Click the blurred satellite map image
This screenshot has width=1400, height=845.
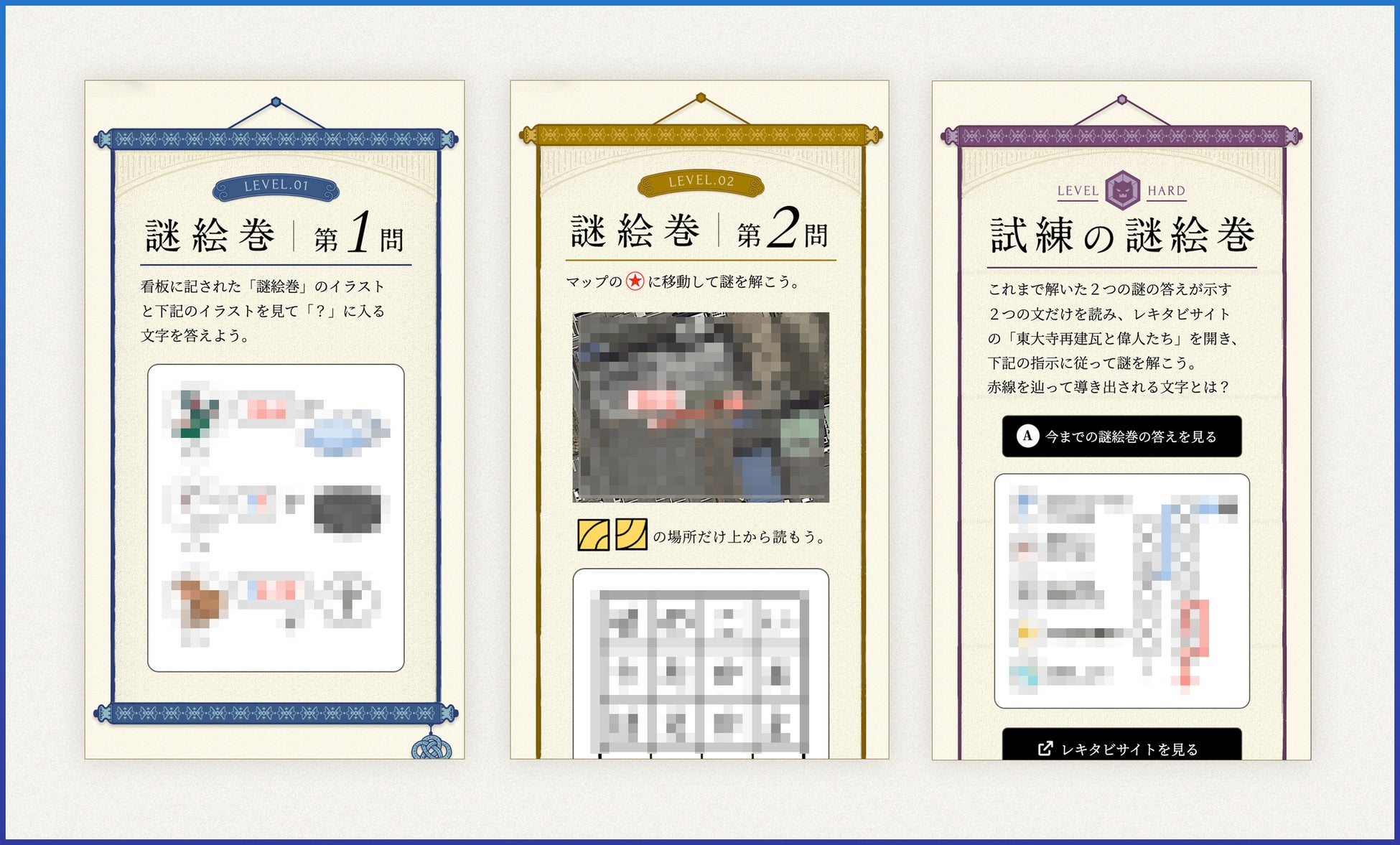coord(701,407)
